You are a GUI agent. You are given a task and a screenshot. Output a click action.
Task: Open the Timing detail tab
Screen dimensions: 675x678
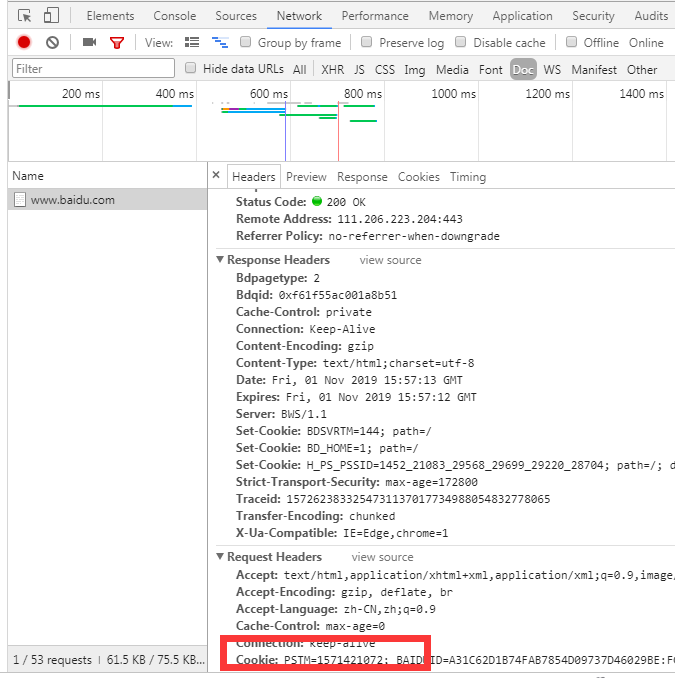tap(468, 177)
